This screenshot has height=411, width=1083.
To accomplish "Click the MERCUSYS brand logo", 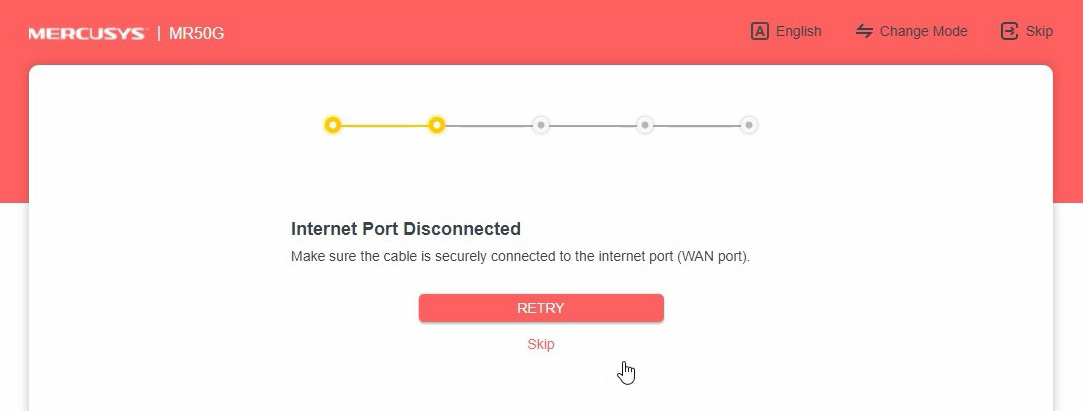I will (x=87, y=33).
